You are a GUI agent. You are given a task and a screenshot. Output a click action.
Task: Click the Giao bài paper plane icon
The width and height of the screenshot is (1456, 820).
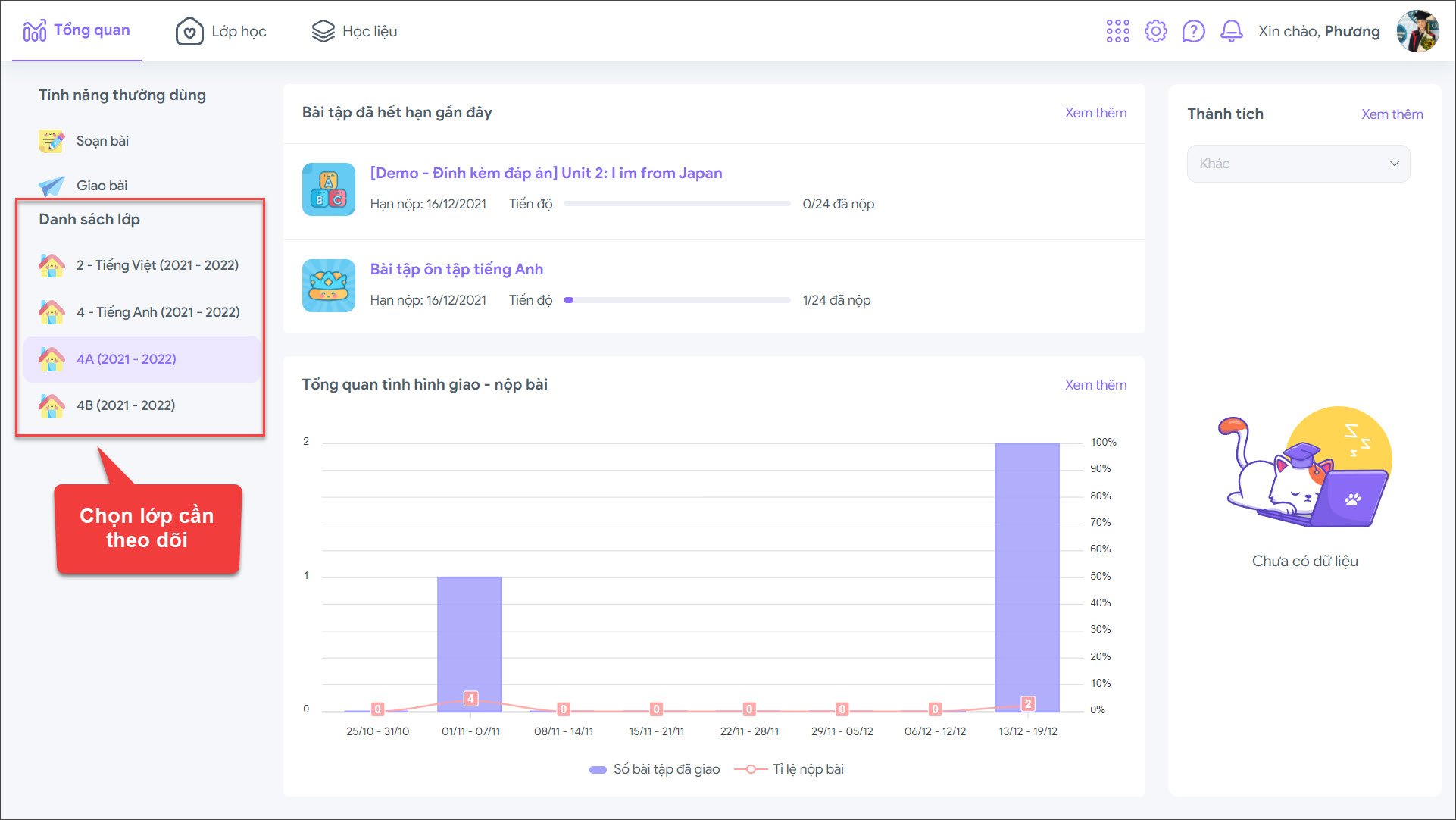pyautogui.click(x=52, y=186)
